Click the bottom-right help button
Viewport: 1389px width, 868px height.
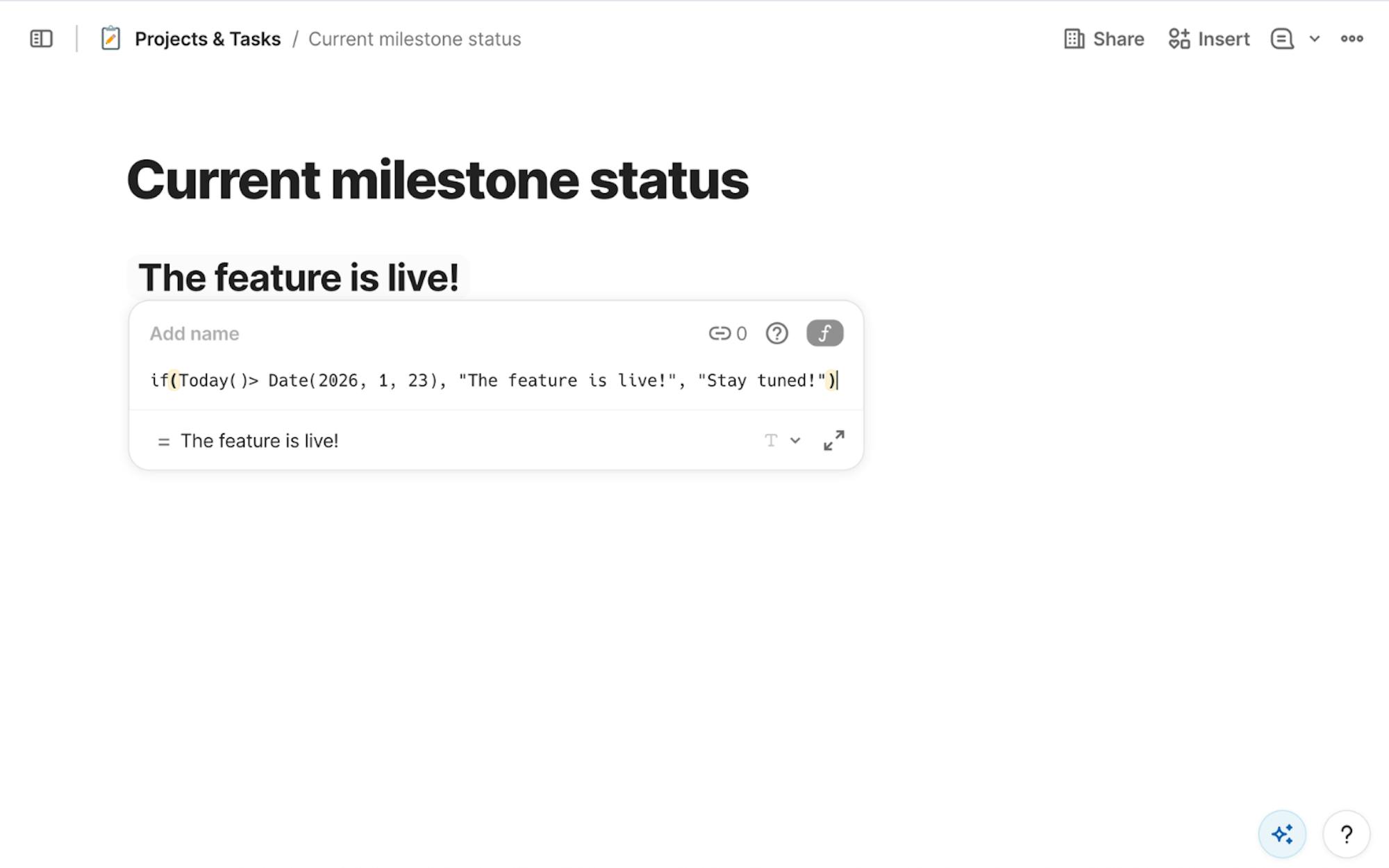pos(1346,834)
